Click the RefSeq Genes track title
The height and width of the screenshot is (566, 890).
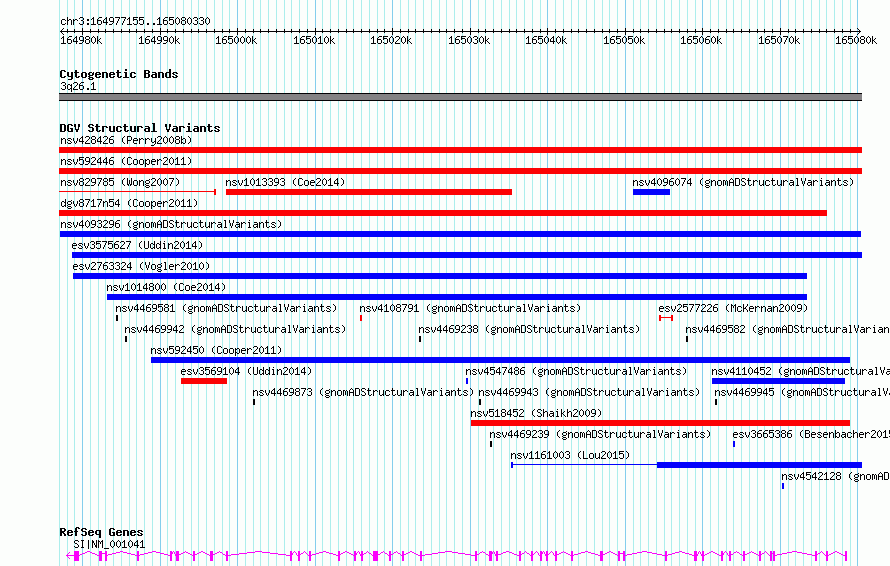tap(101, 532)
